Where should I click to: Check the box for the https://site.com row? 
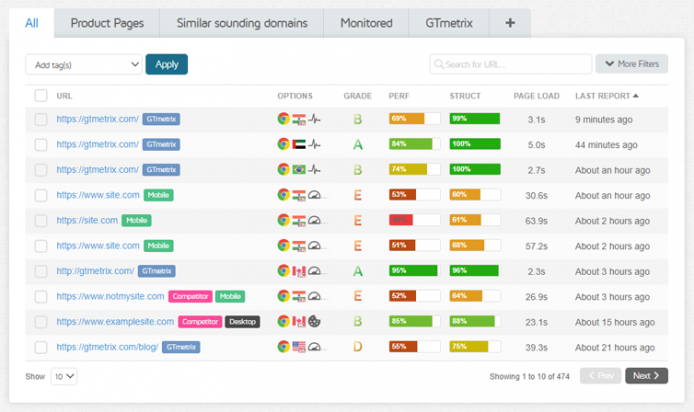click(x=41, y=220)
